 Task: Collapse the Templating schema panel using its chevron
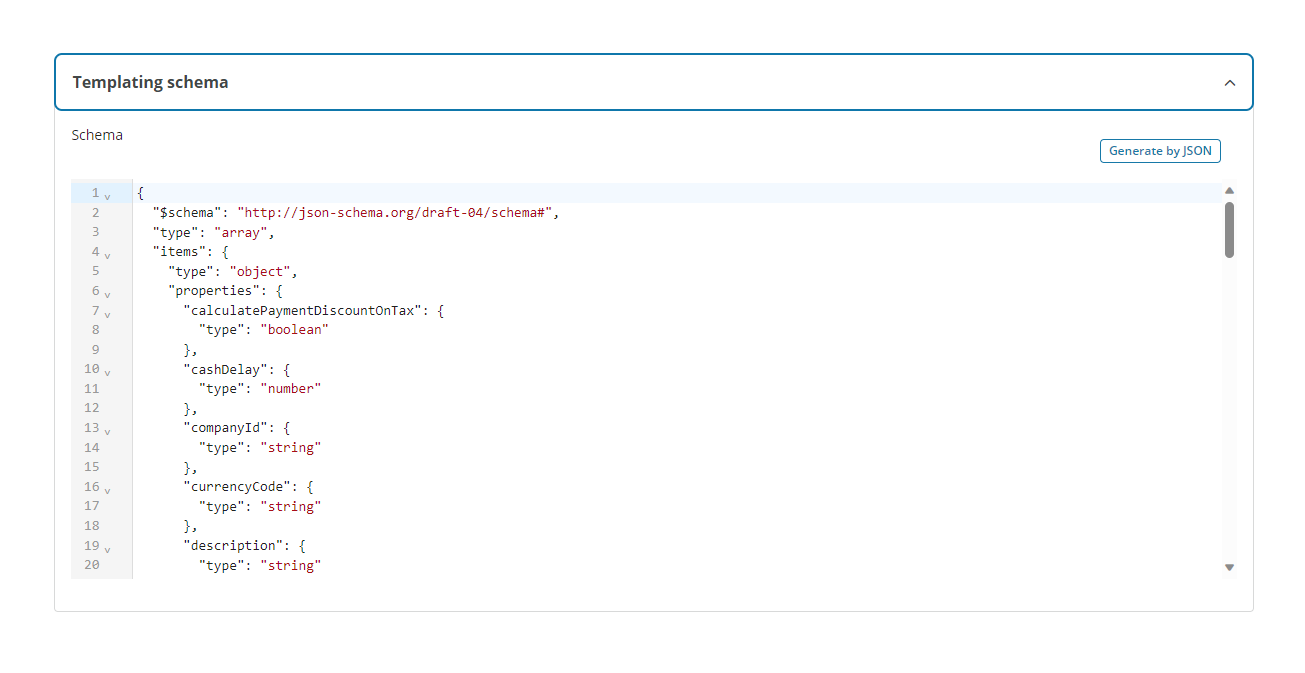coord(1229,82)
